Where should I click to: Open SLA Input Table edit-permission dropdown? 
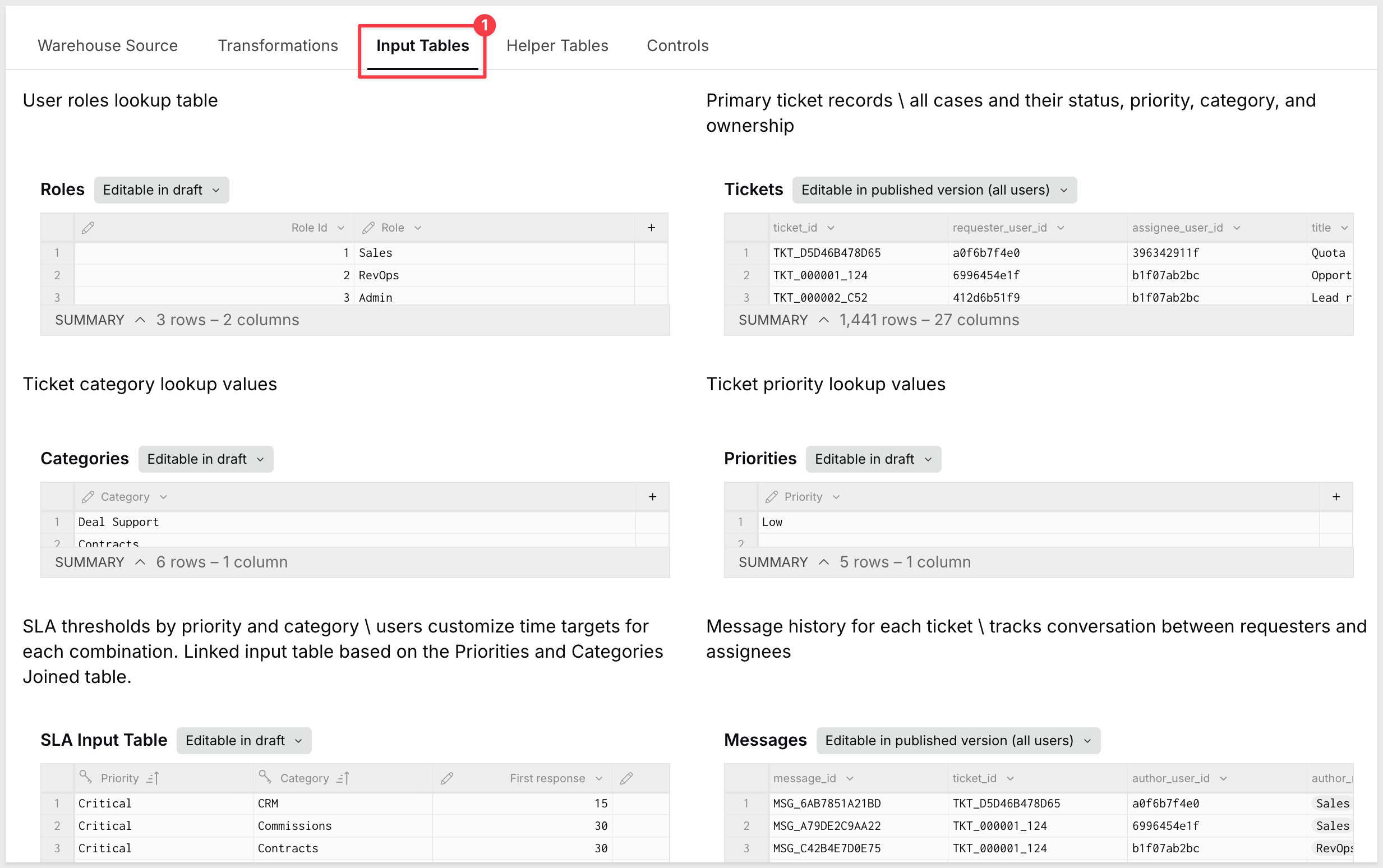(x=244, y=741)
